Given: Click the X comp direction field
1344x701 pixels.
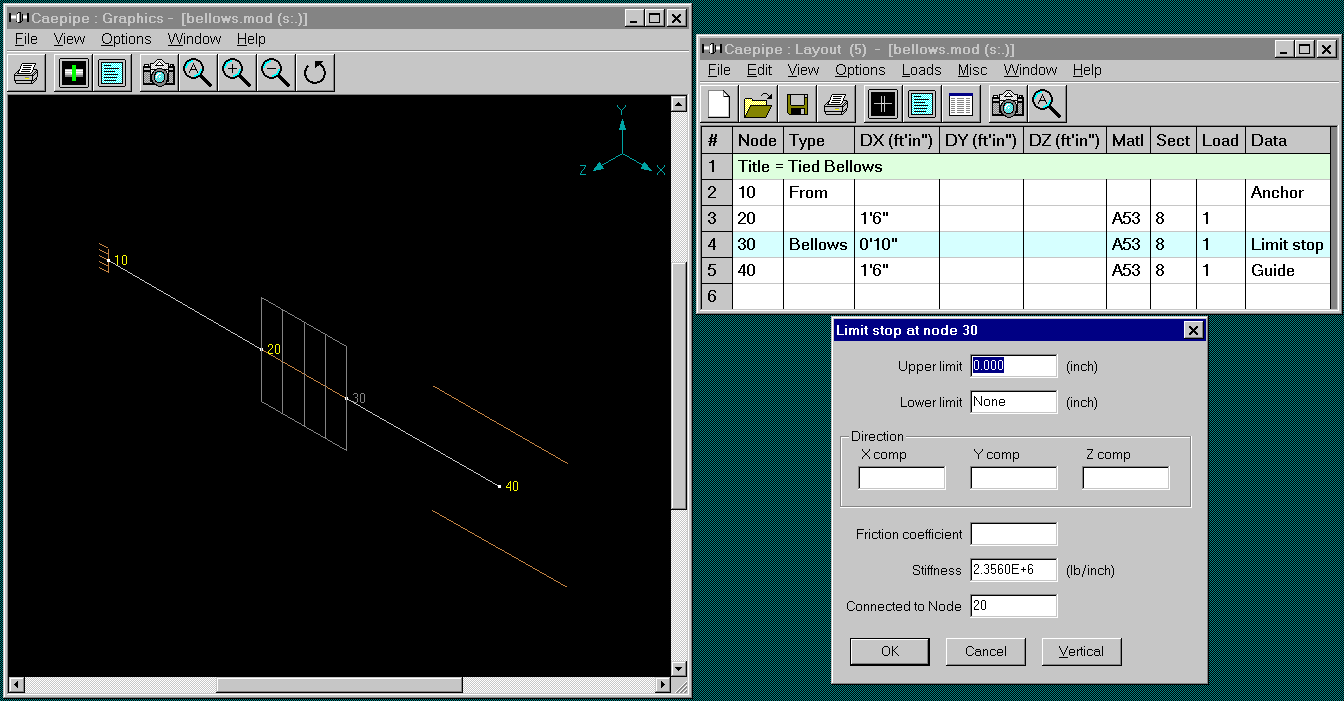Looking at the screenshot, I should click(x=902, y=478).
